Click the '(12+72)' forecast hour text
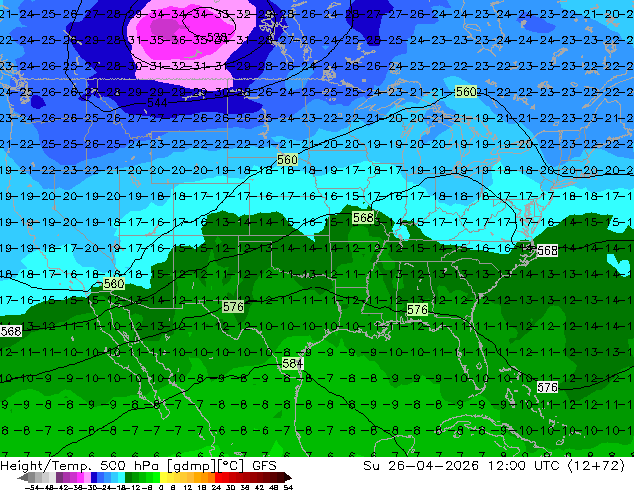Viewport: 634px width, 490px height. 597,466
